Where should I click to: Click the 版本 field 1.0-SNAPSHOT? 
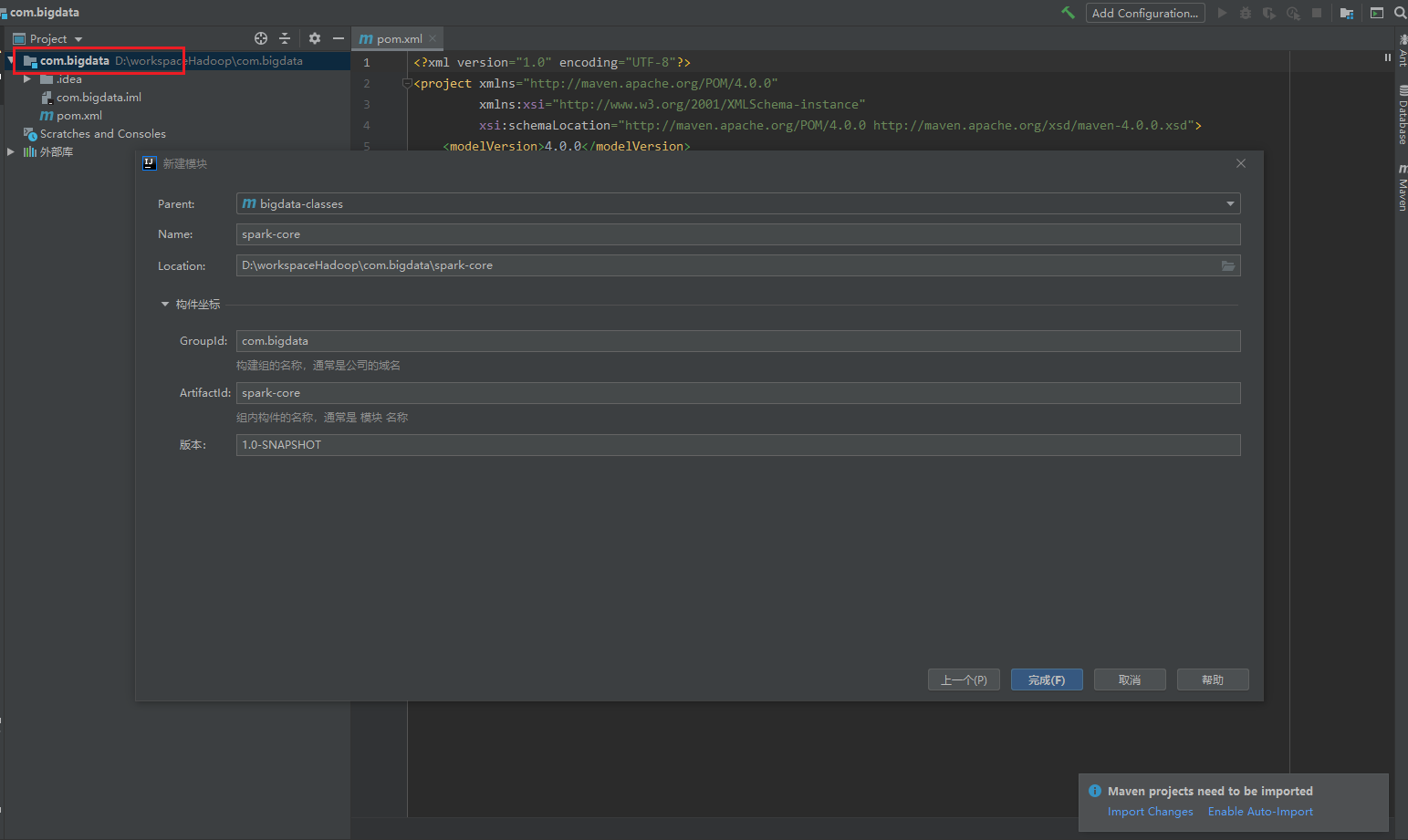(738, 445)
